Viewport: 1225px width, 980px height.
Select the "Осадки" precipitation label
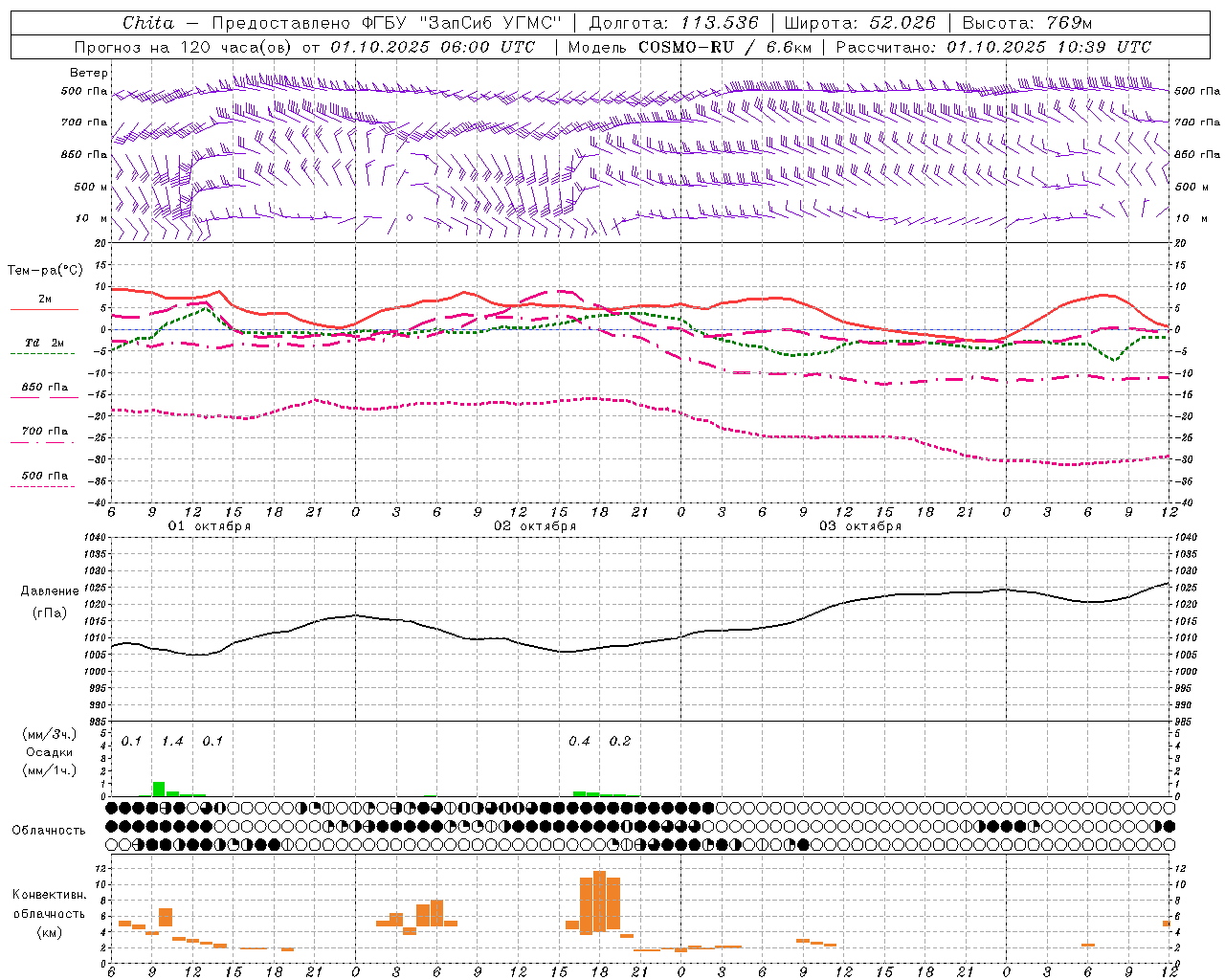pos(50,752)
